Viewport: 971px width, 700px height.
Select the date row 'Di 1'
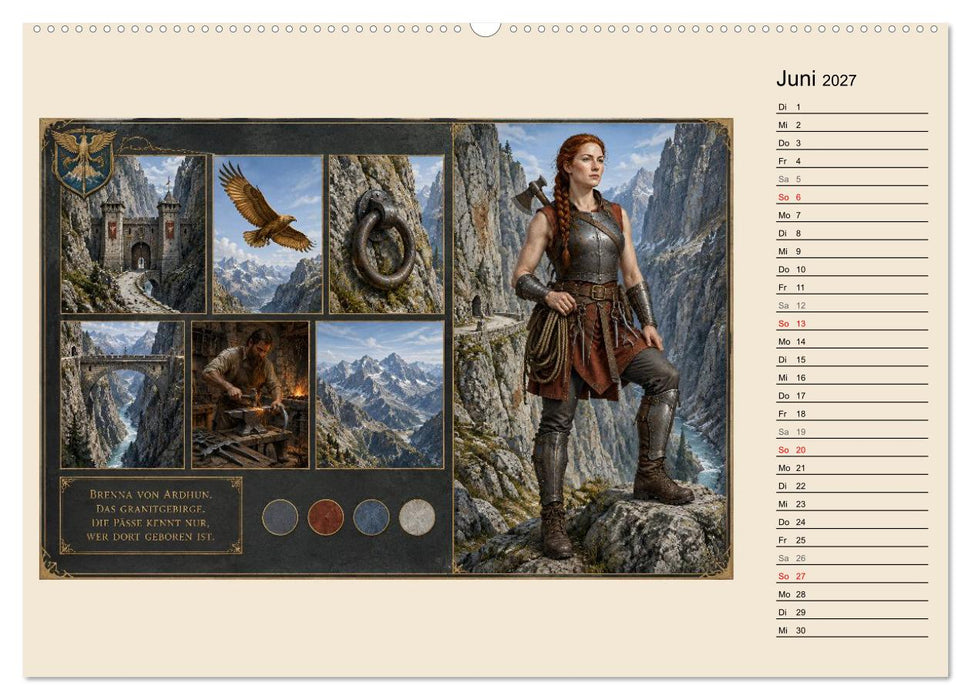pos(852,107)
